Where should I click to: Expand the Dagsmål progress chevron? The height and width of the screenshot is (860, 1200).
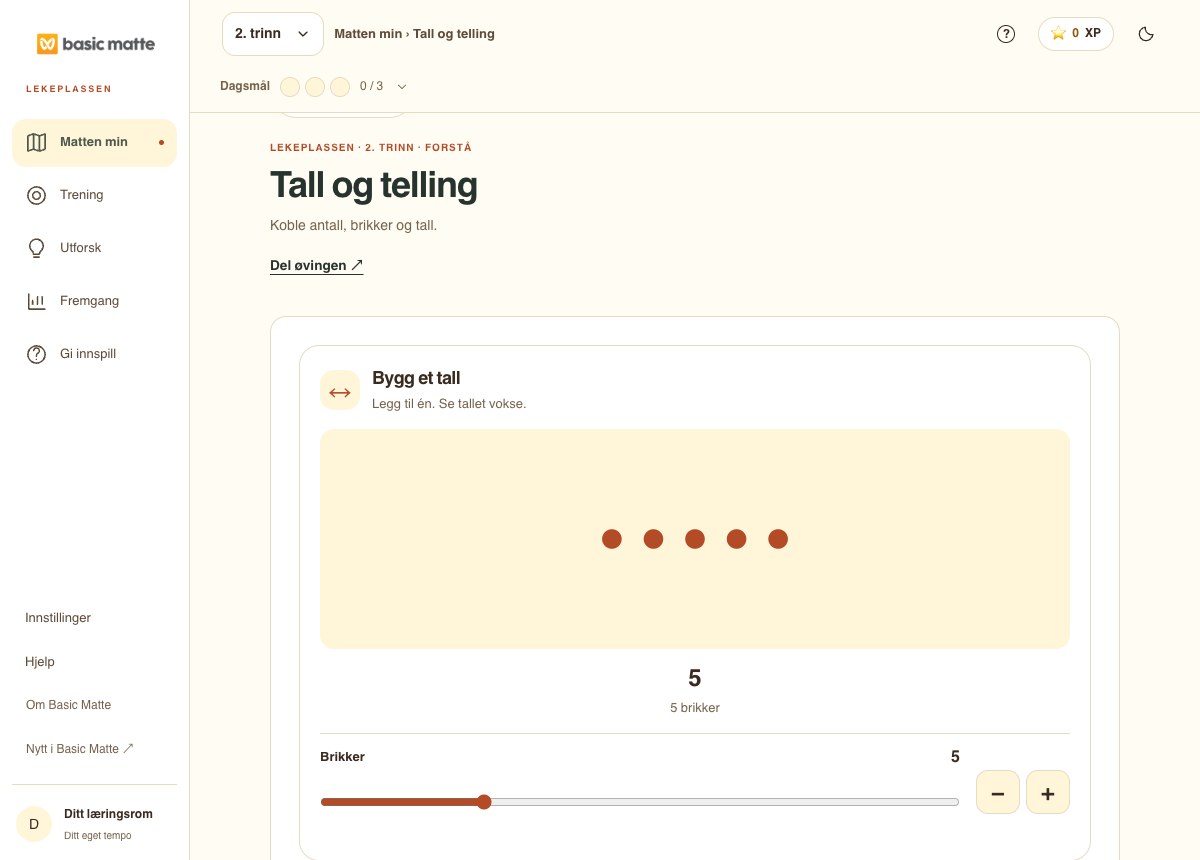(402, 86)
